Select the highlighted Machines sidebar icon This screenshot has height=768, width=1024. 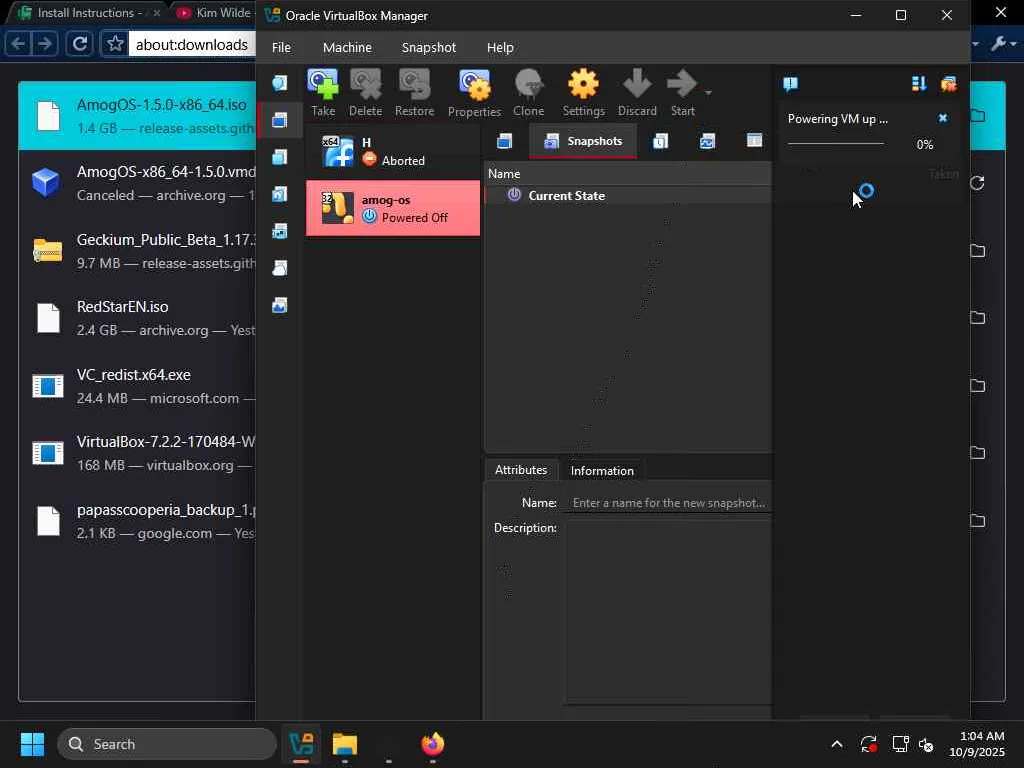point(280,120)
